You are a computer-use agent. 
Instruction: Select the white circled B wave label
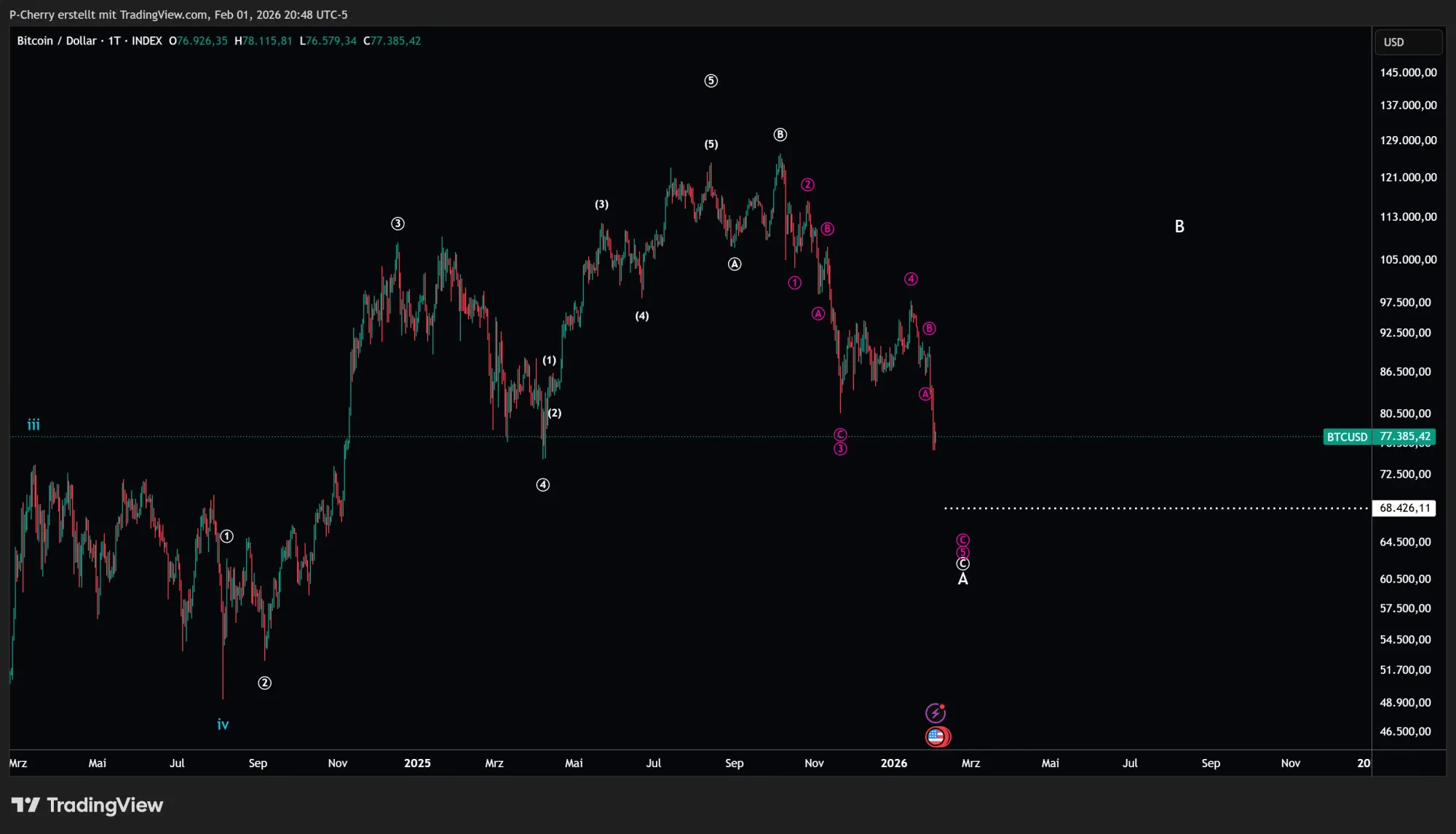coord(780,135)
